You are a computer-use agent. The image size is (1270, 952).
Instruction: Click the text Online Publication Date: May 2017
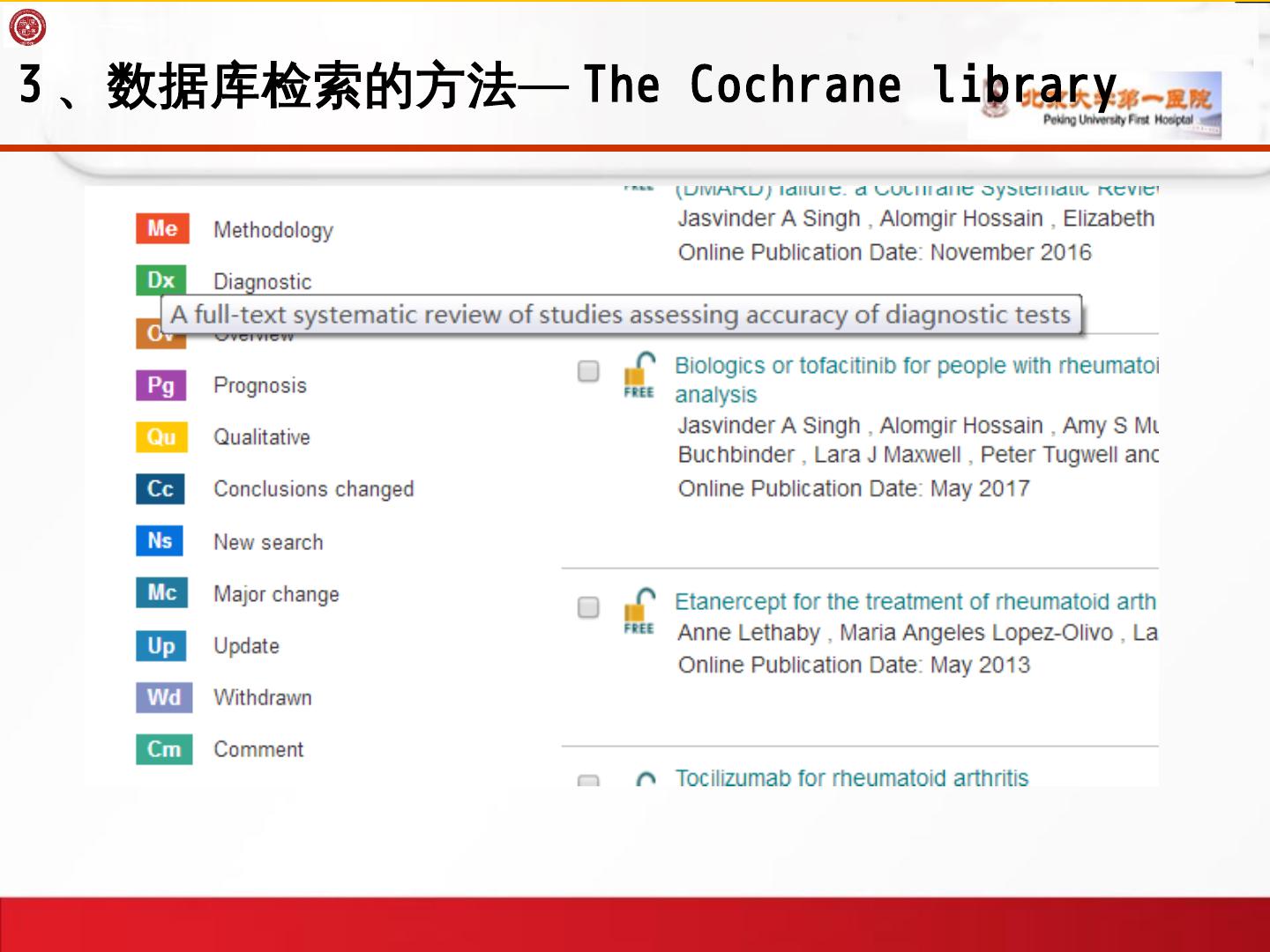pyautogui.click(x=854, y=488)
